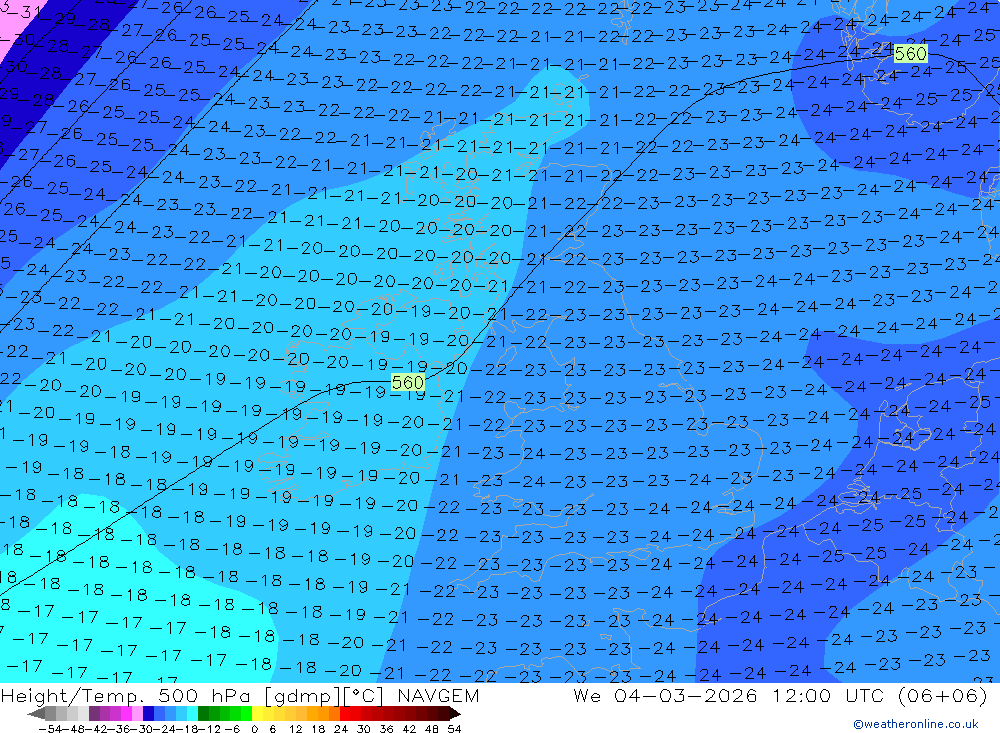Click the left gray arrow of the color scale
The height and width of the screenshot is (733, 1000).
[x=36, y=714]
